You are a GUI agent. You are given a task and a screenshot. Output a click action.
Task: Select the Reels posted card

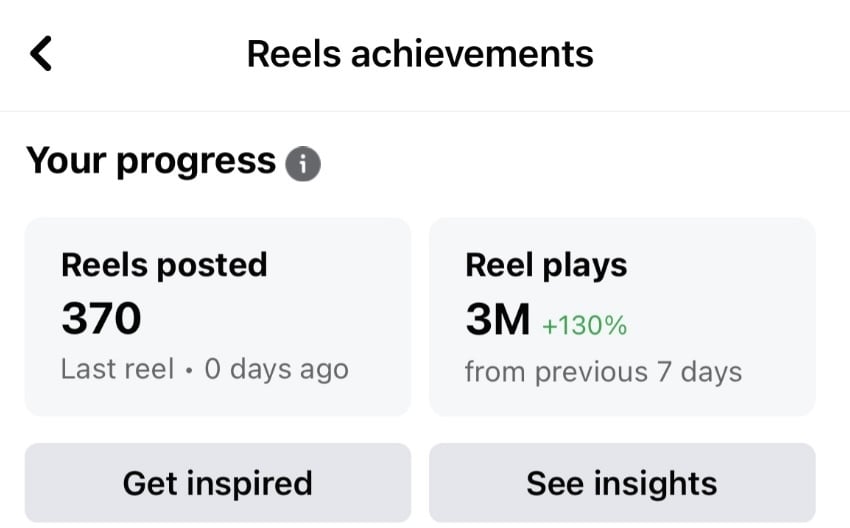coord(217,316)
